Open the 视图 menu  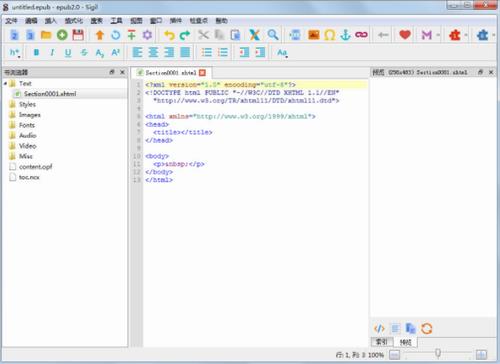136,21
